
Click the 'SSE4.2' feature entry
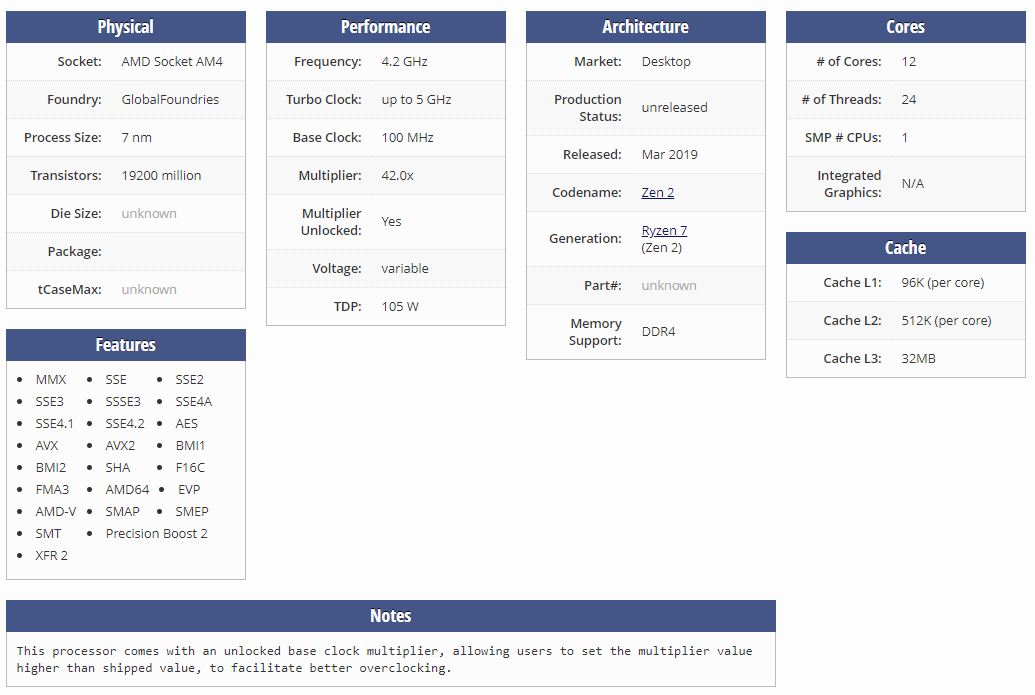pos(125,424)
